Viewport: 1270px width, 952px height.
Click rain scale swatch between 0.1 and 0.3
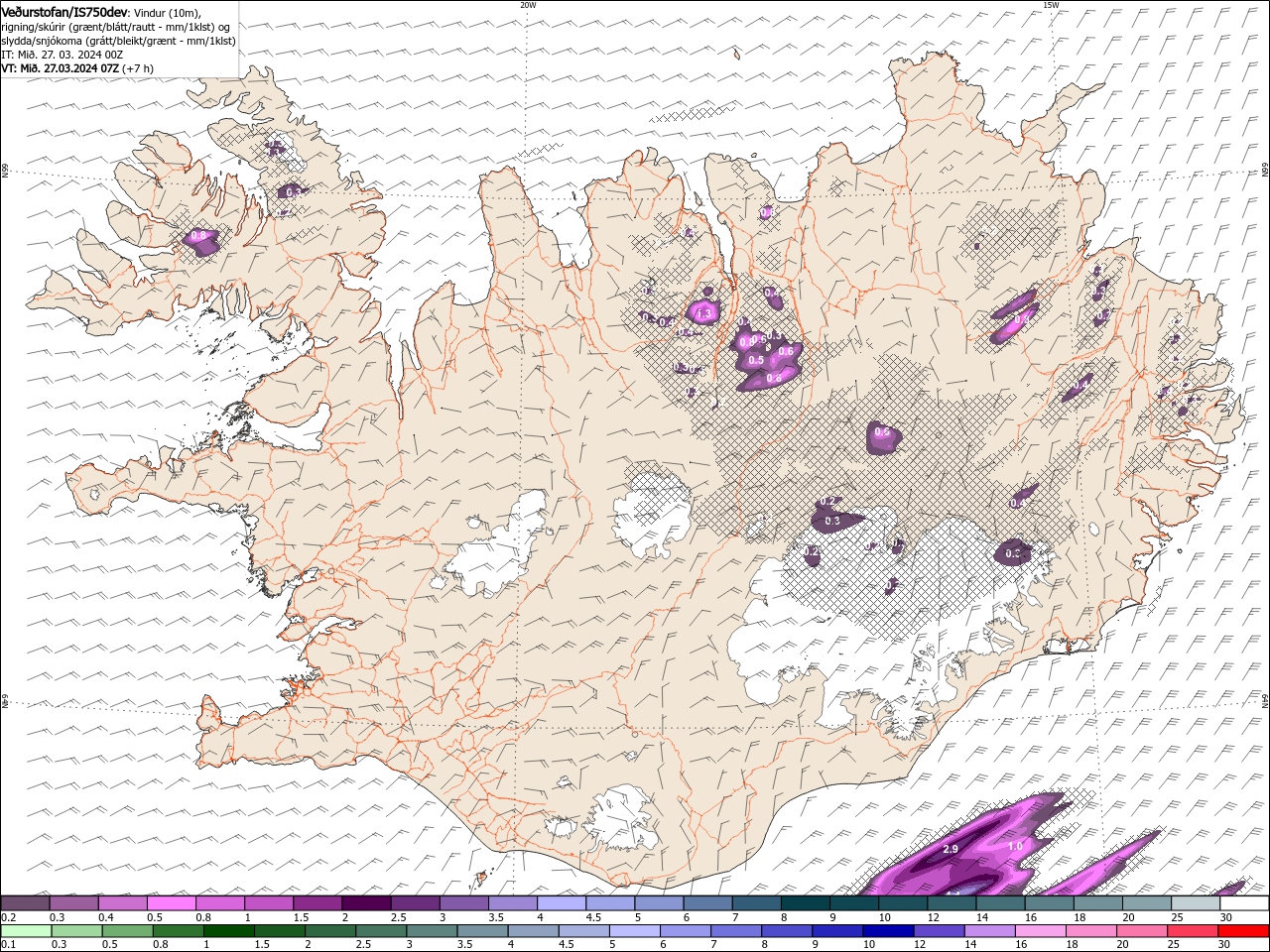(25, 931)
